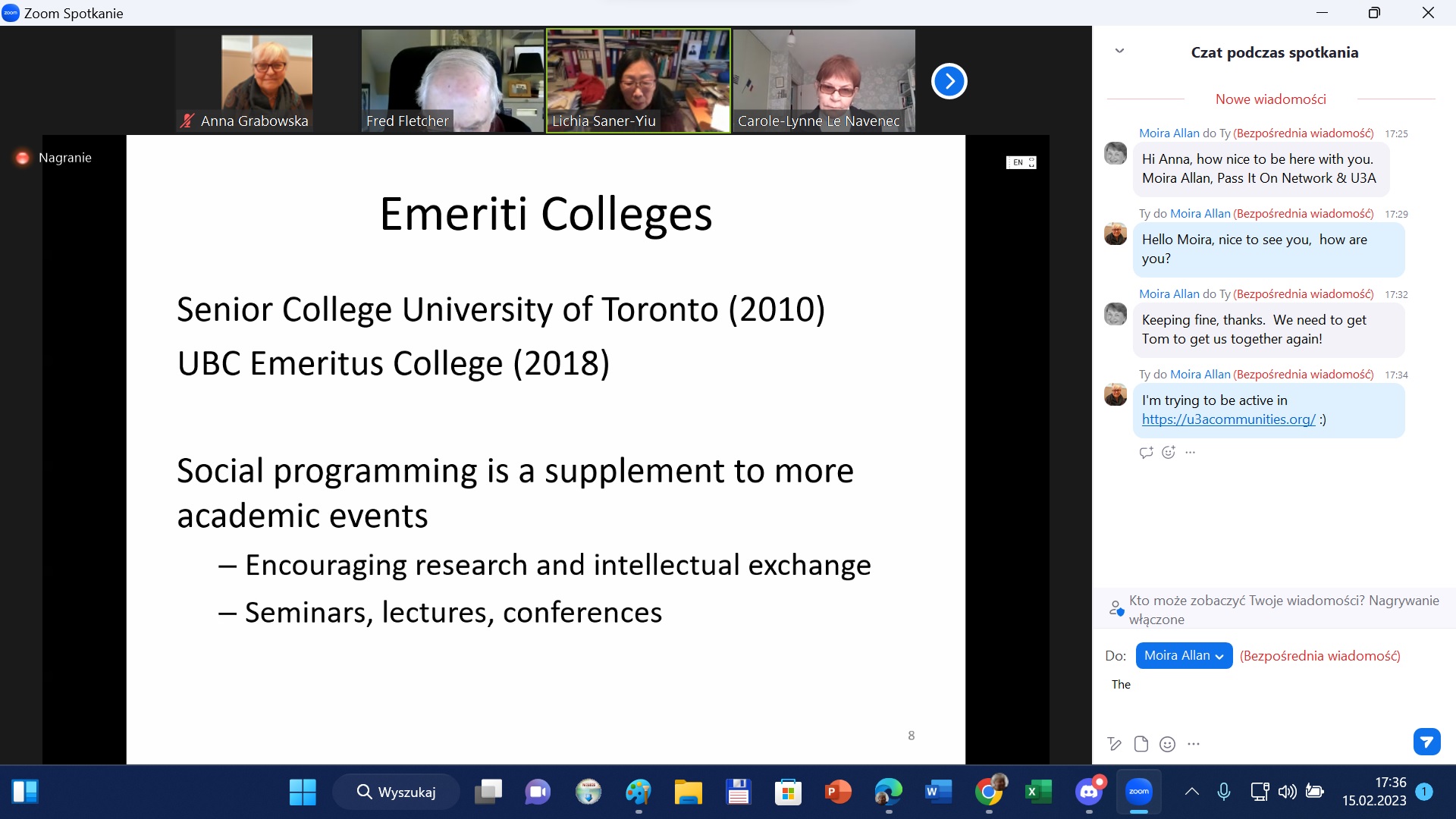
Task: Click the Wyszukaj taskbar search box
Action: coord(396,792)
